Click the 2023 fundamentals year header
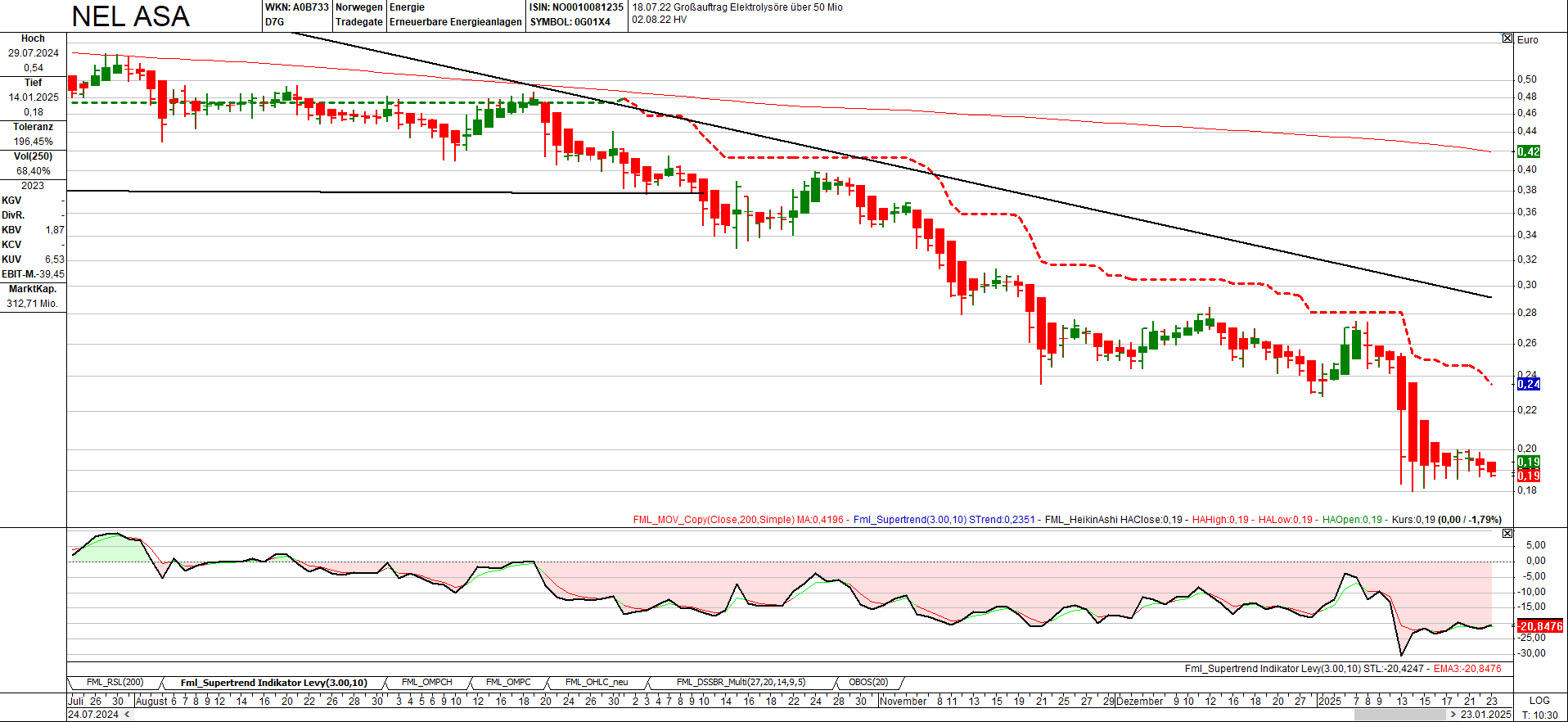The image size is (1568, 722). tap(33, 186)
